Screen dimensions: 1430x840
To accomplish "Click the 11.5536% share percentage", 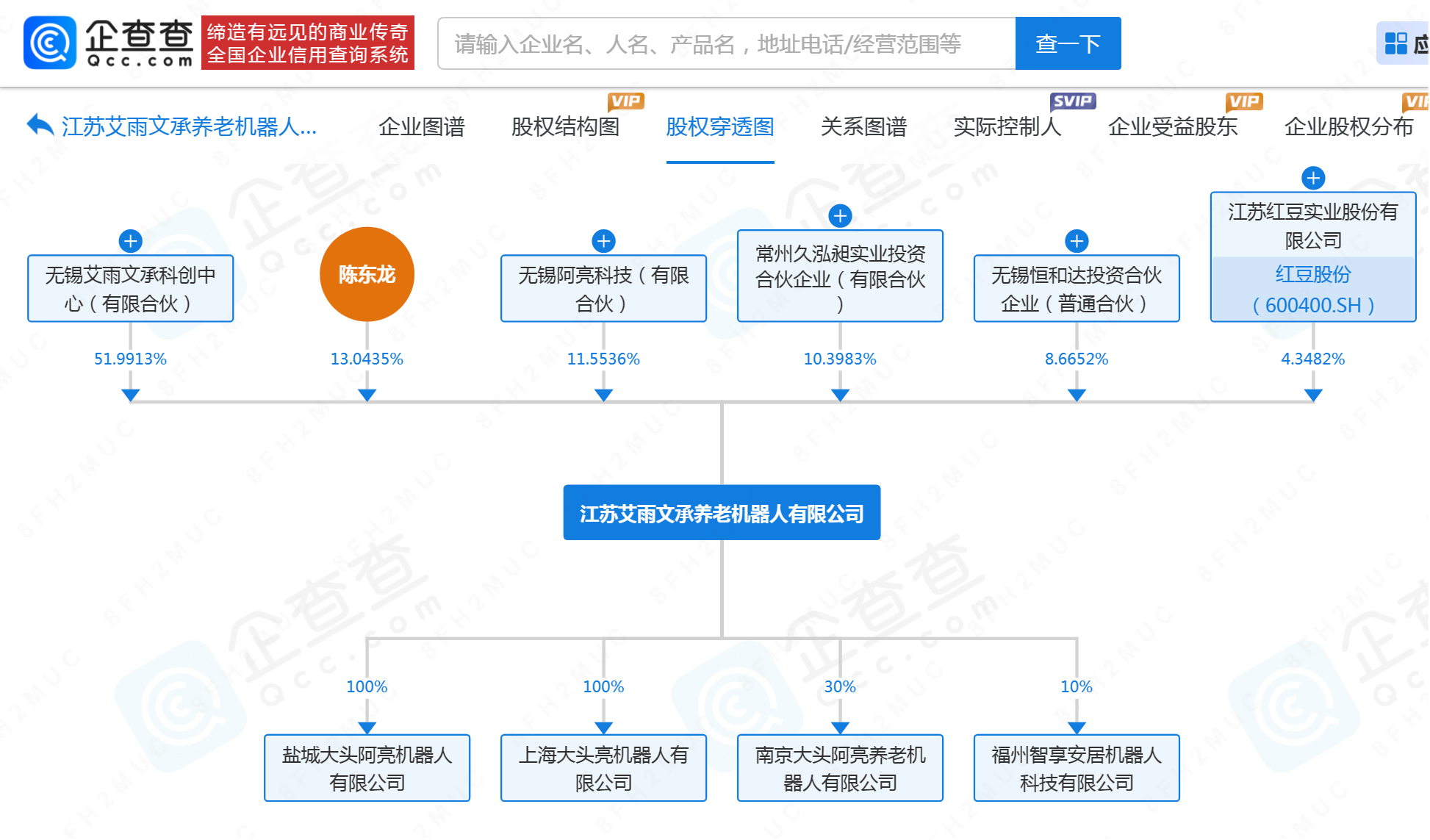I will point(603,359).
